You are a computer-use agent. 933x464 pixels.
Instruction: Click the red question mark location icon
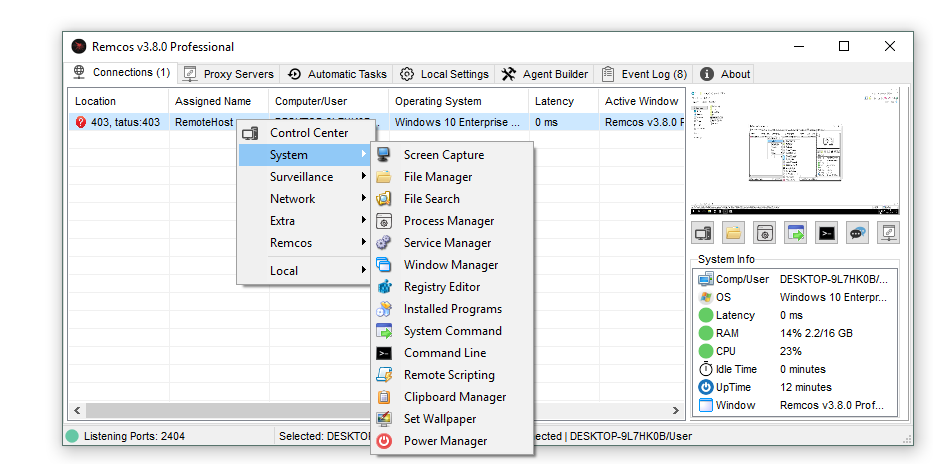coord(81,123)
